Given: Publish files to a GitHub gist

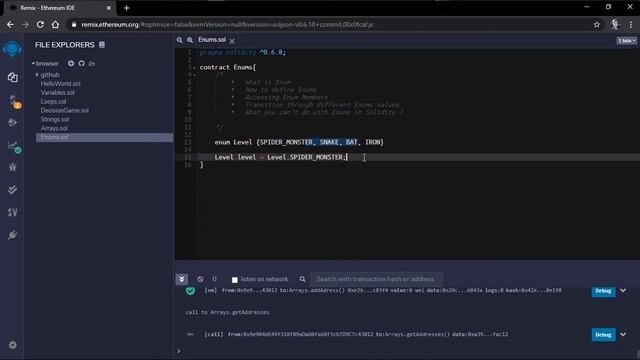Looking at the screenshot, I should coord(82,63).
